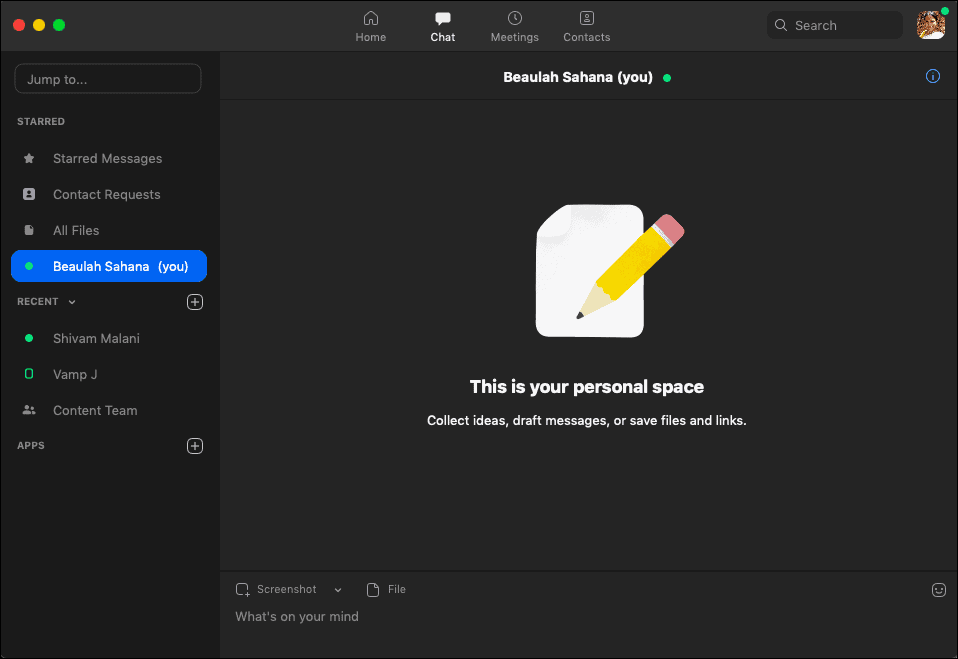The image size is (958, 659).
Task: Click the STARRED section header
Action: click(41, 122)
